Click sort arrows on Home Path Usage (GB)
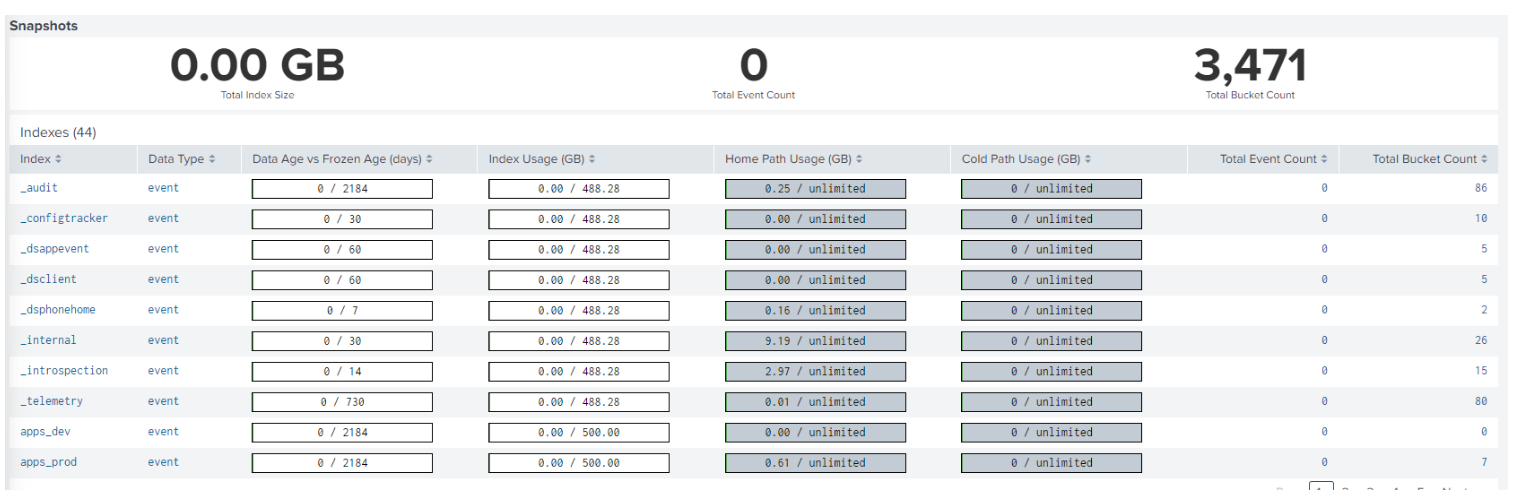Viewport: 1517px width, 501px height. click(x=859, y=160)
